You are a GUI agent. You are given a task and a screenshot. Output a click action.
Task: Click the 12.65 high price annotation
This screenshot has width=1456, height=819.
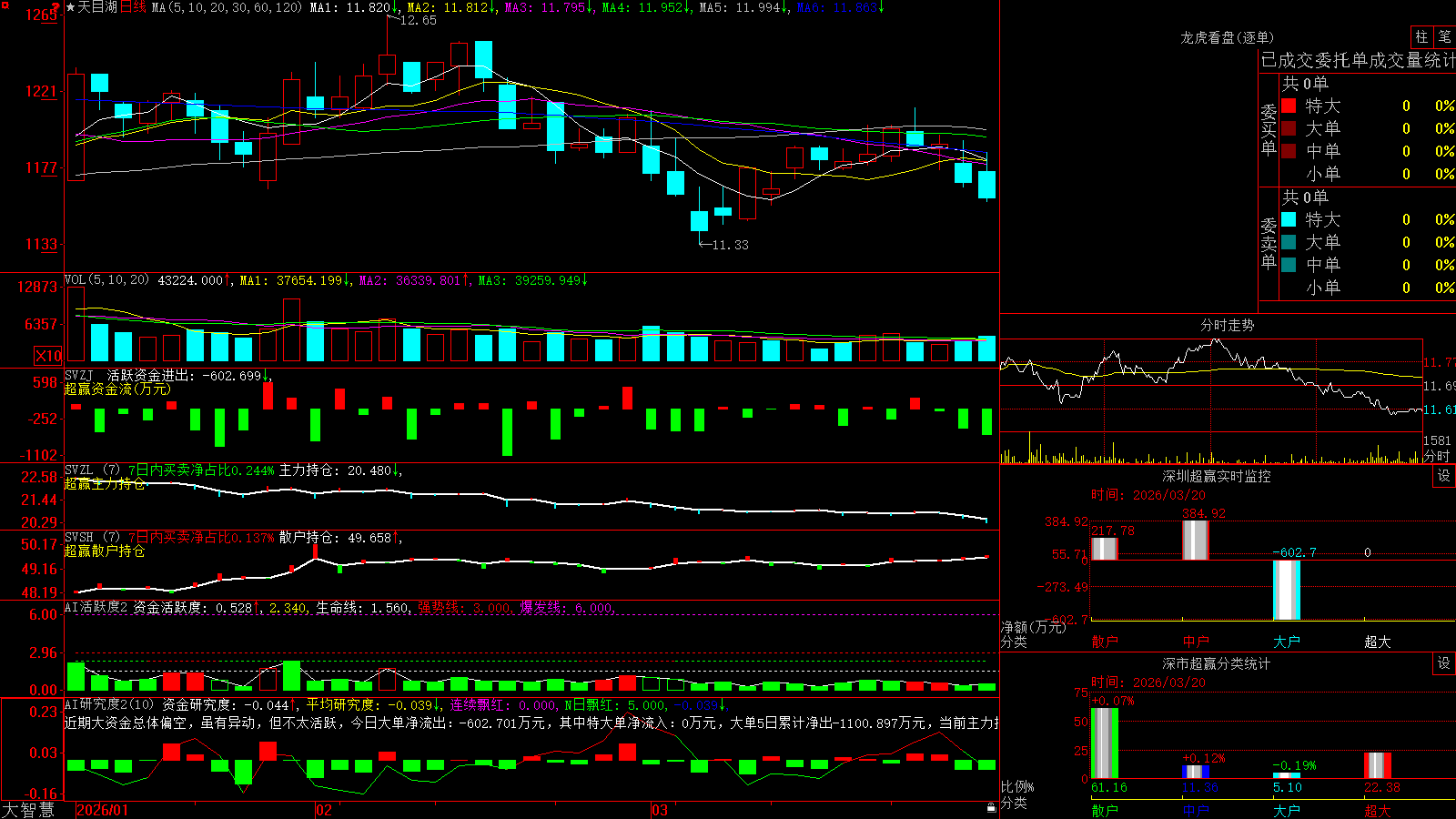tap(418, 20)
